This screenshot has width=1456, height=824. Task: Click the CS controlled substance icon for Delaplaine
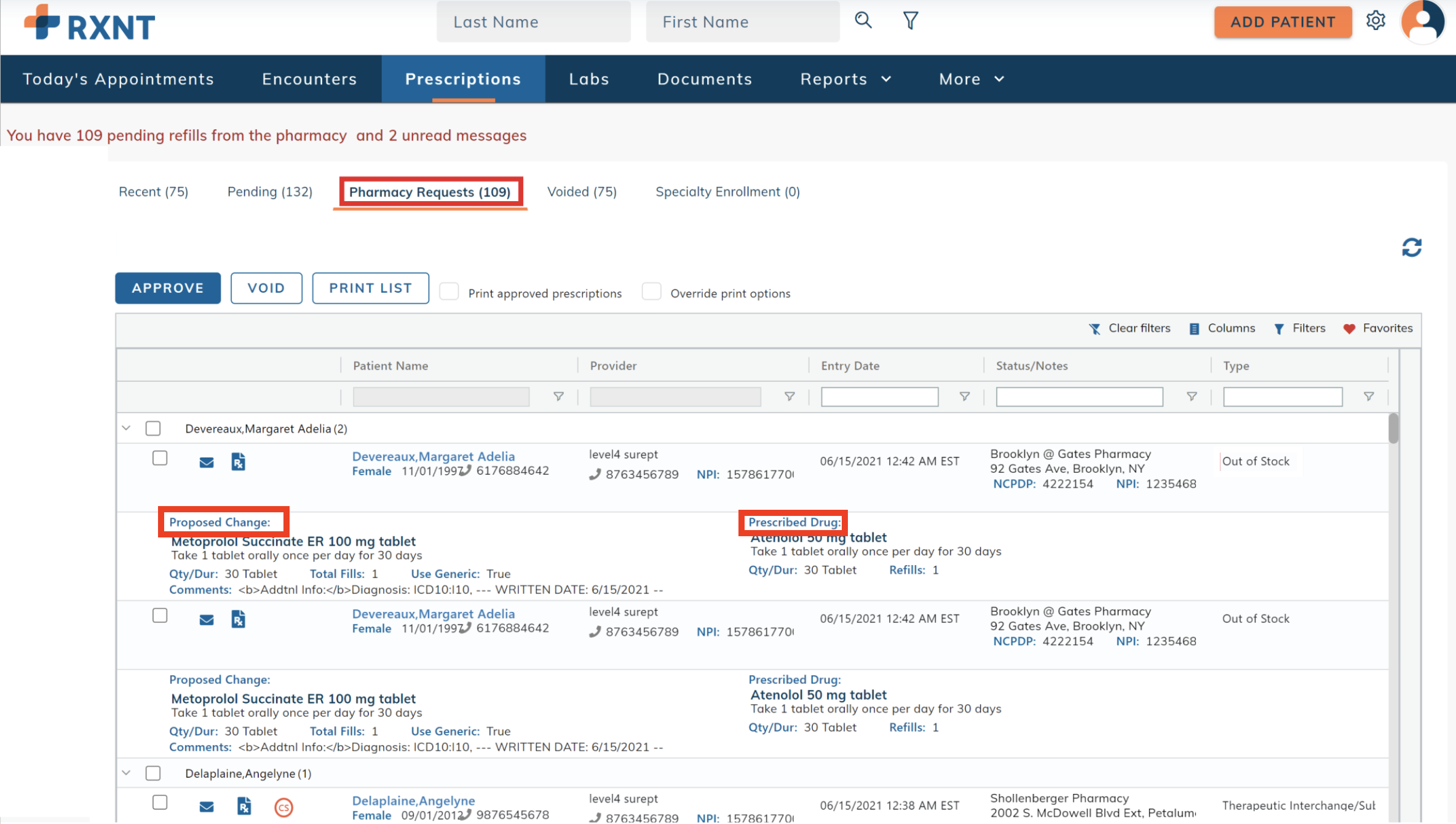[x=283, y=807]
